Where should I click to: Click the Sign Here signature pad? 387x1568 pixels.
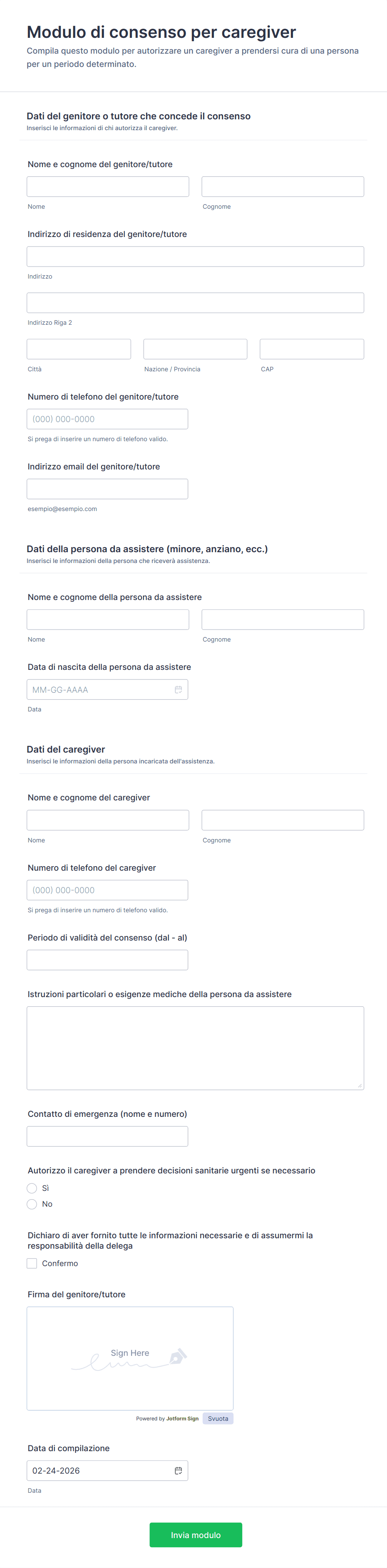pos(130,1358)
